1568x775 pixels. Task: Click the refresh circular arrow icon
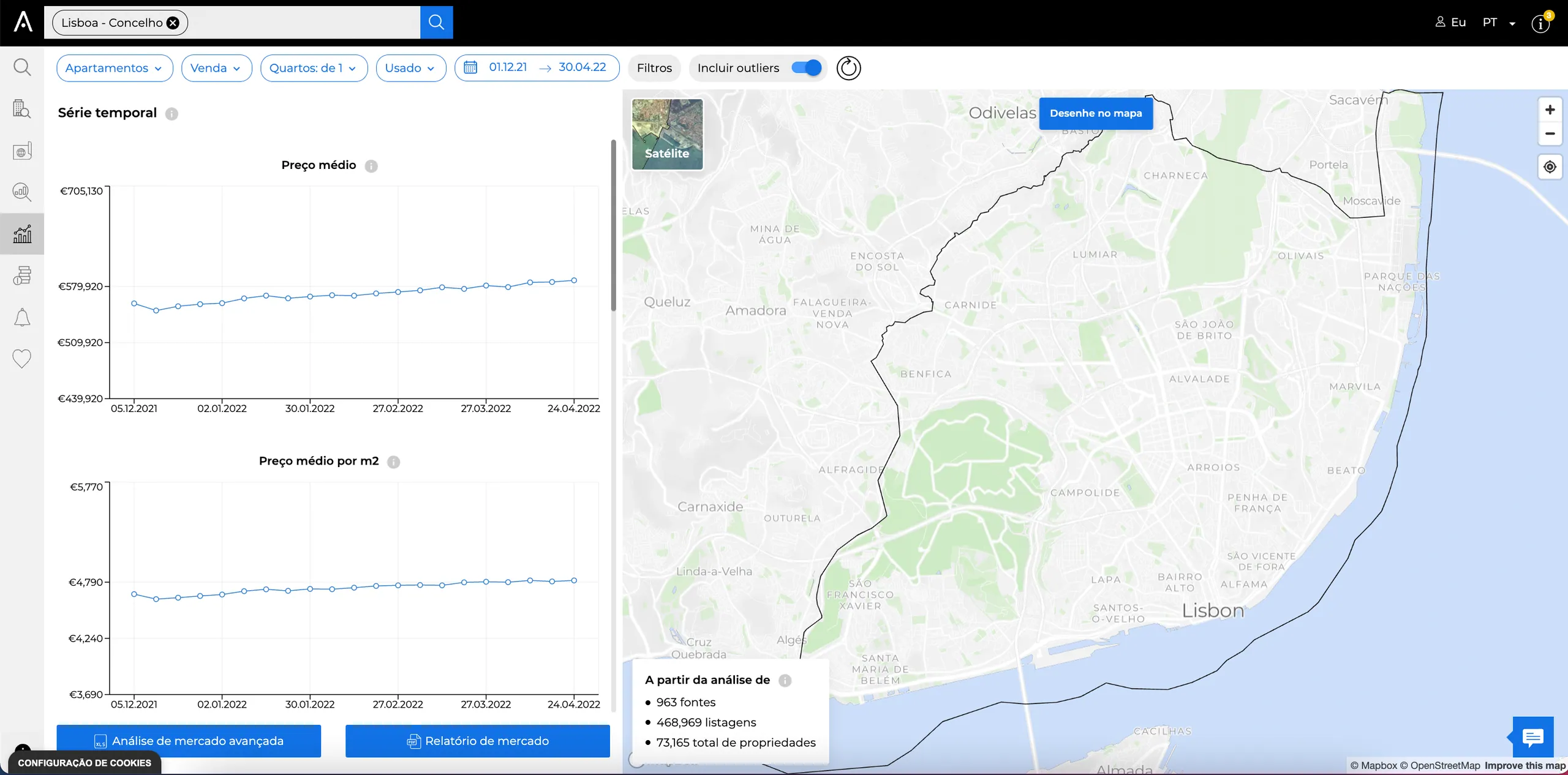click(848, 68)
